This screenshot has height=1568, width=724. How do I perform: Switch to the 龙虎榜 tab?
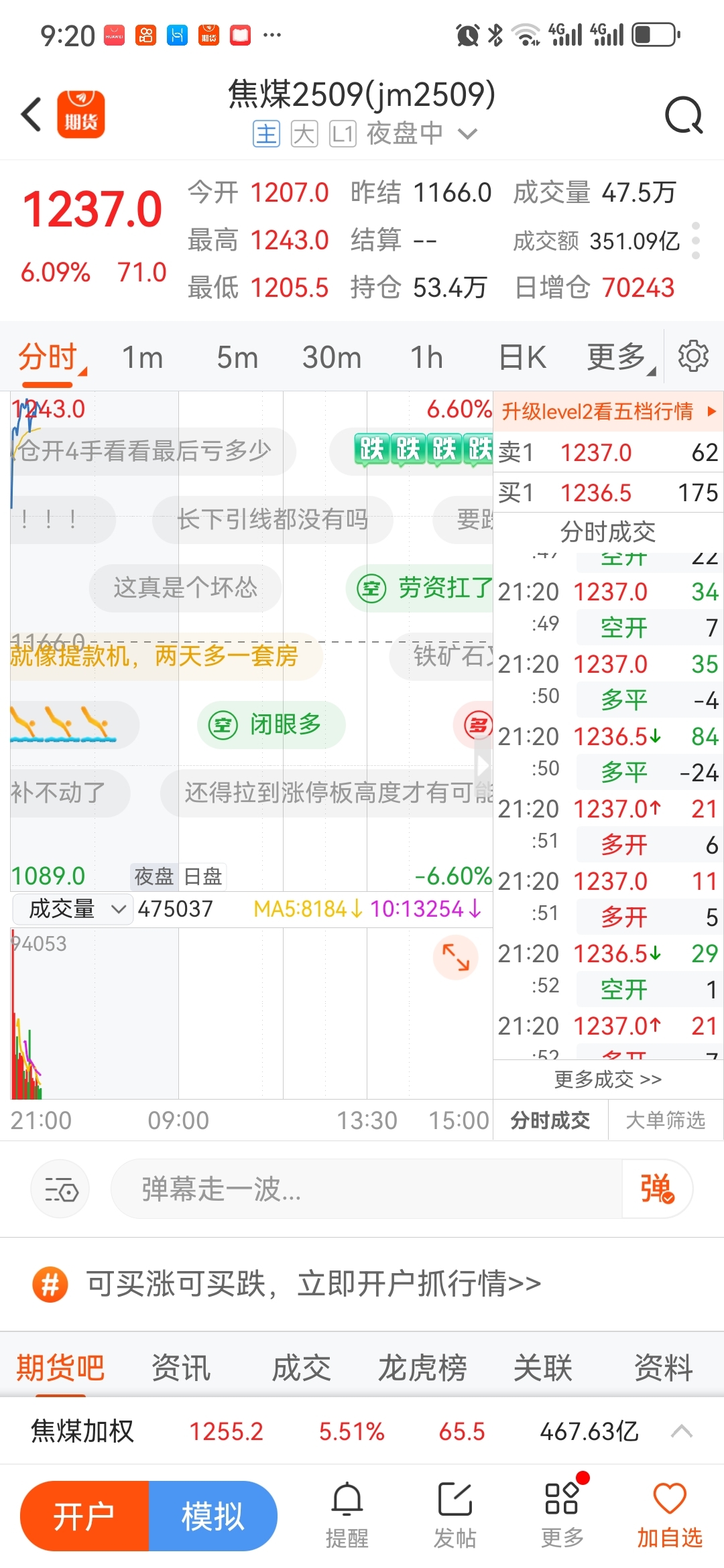pos(422,1367)
